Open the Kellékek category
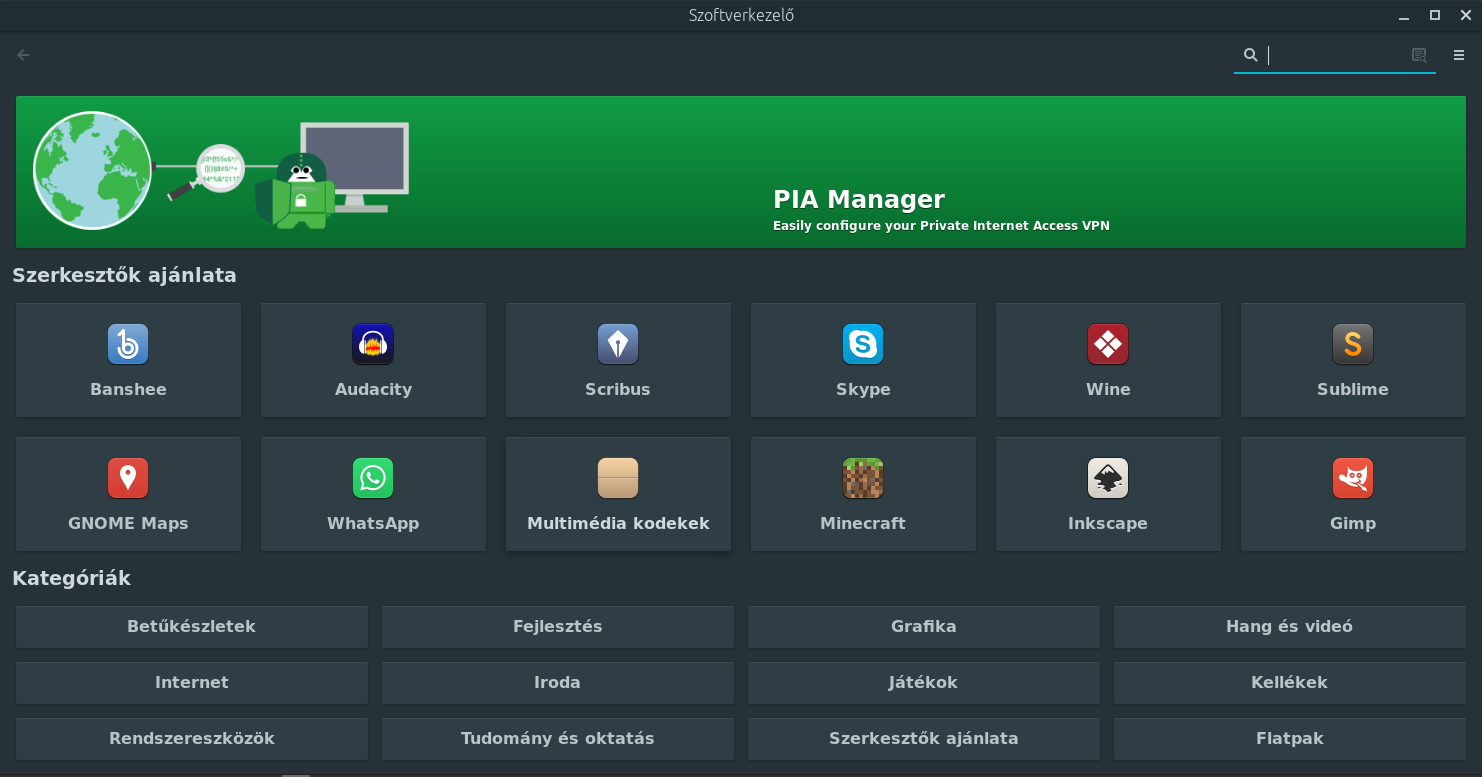 (x=1290, y=682)
